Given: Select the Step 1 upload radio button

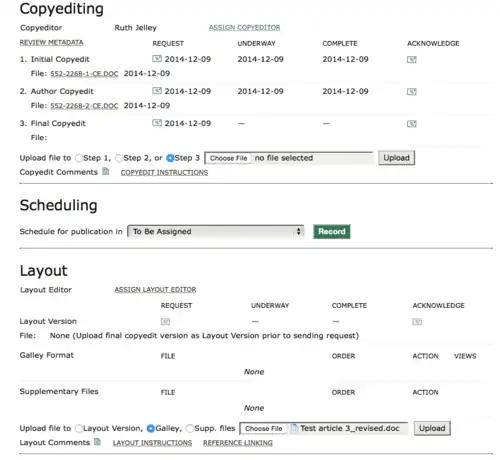Looking at the screenshot, I should (79, 158).
